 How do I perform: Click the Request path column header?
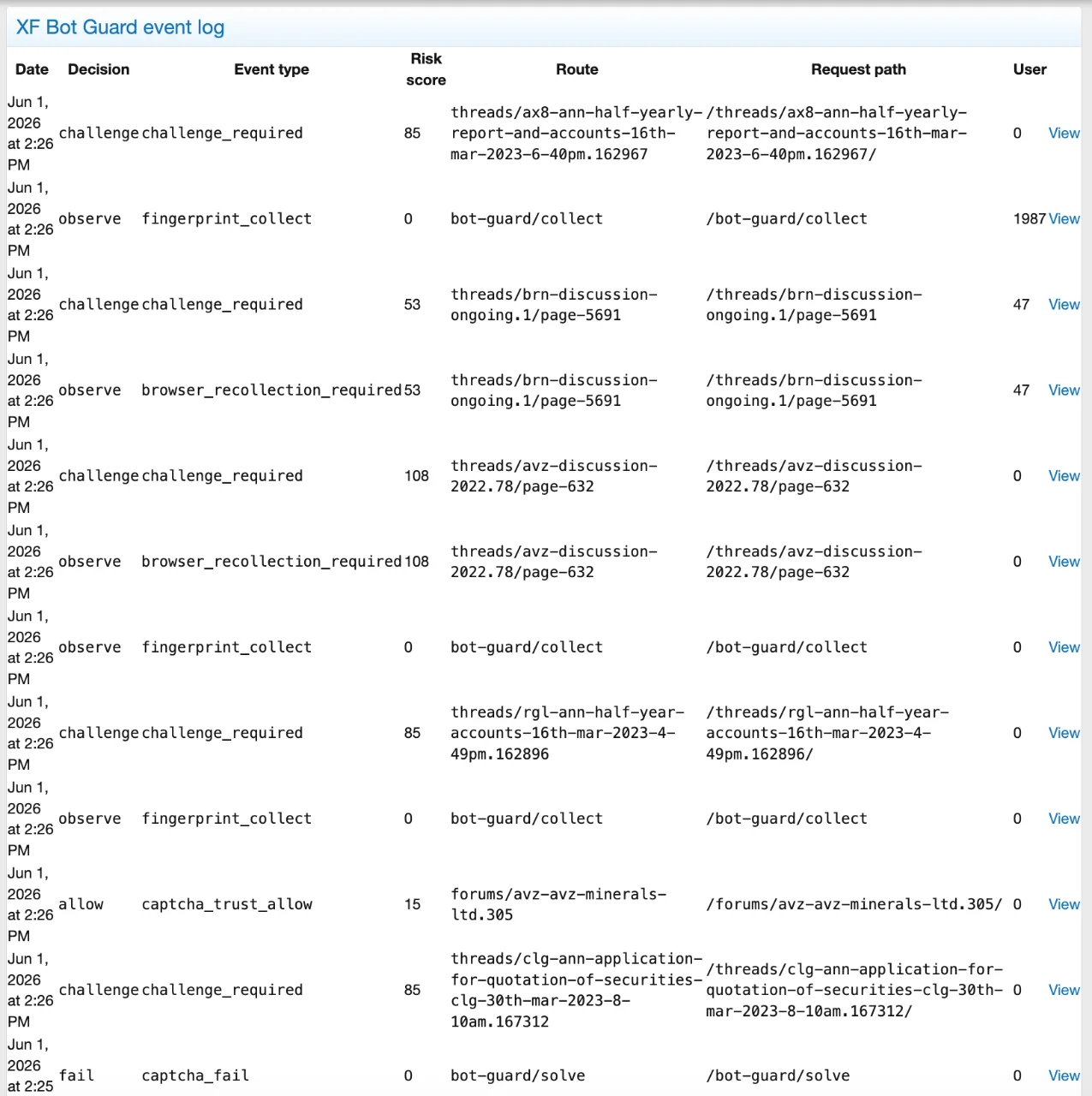click(858, 69)
